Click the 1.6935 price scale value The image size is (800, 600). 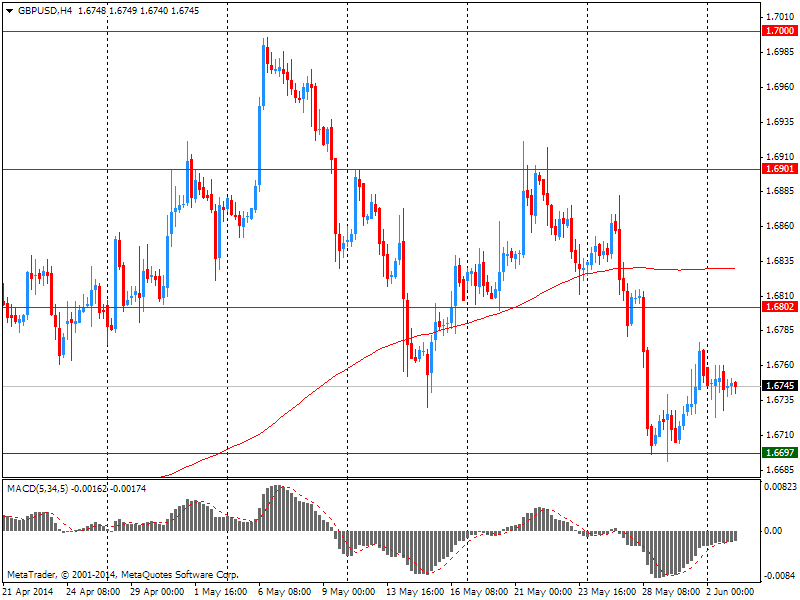point(780,121)
